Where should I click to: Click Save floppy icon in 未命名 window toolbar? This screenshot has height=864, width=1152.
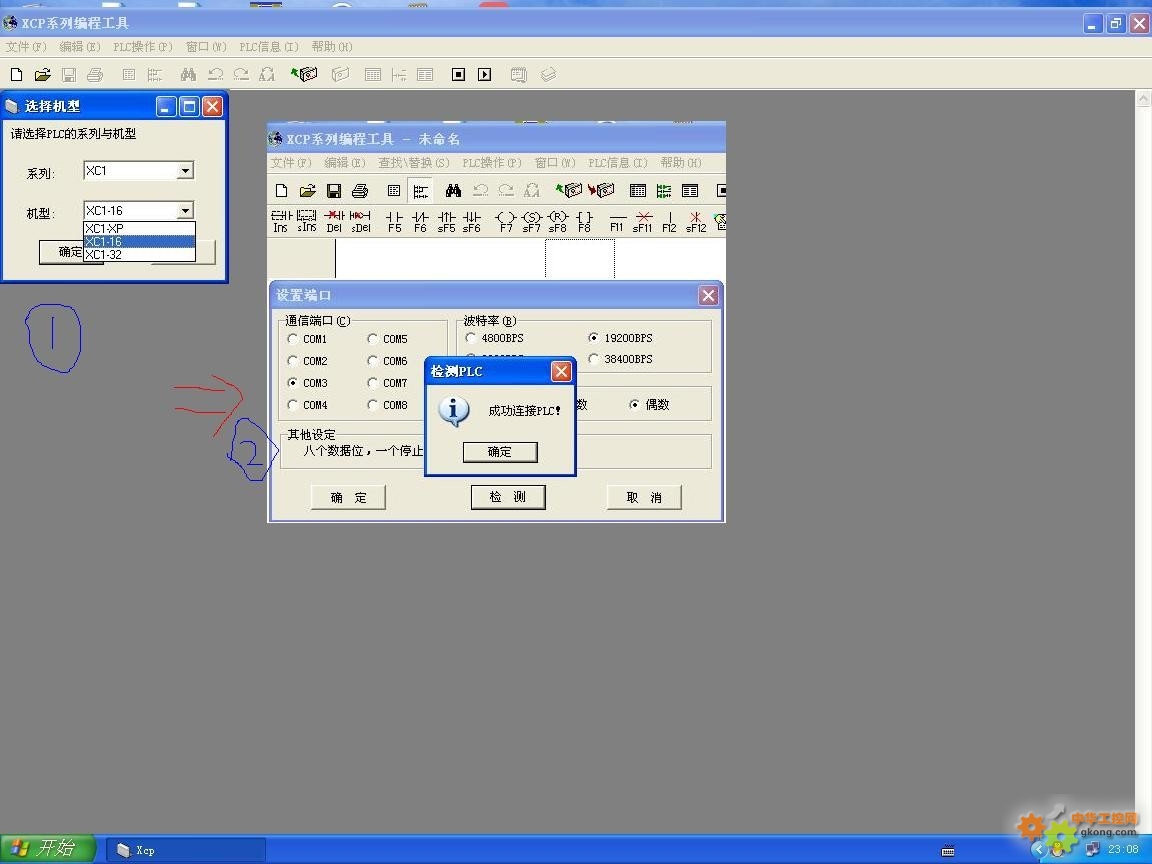[334, 190]
